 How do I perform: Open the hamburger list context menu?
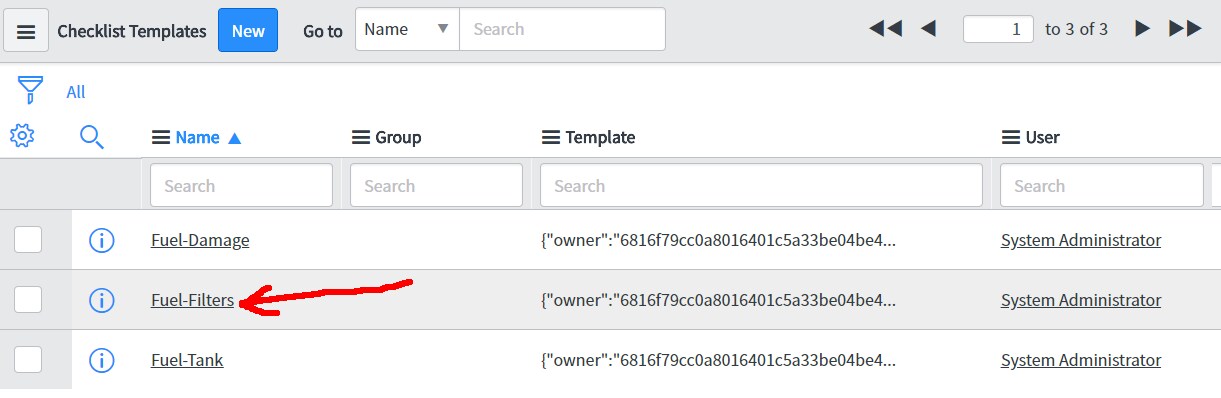[x=26, y=32]
